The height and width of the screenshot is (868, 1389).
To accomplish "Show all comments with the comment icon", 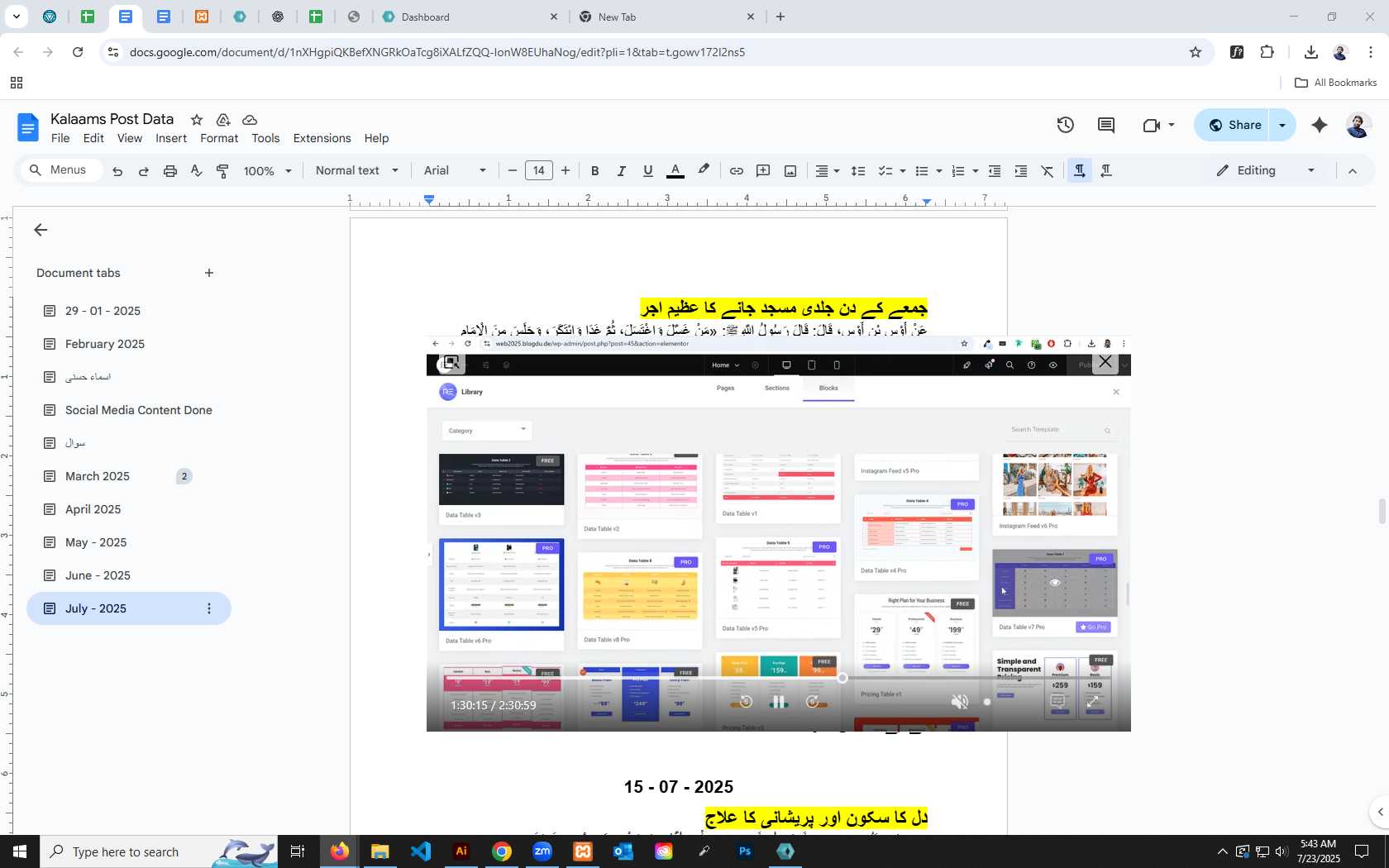I will [x=1106, y=125].
